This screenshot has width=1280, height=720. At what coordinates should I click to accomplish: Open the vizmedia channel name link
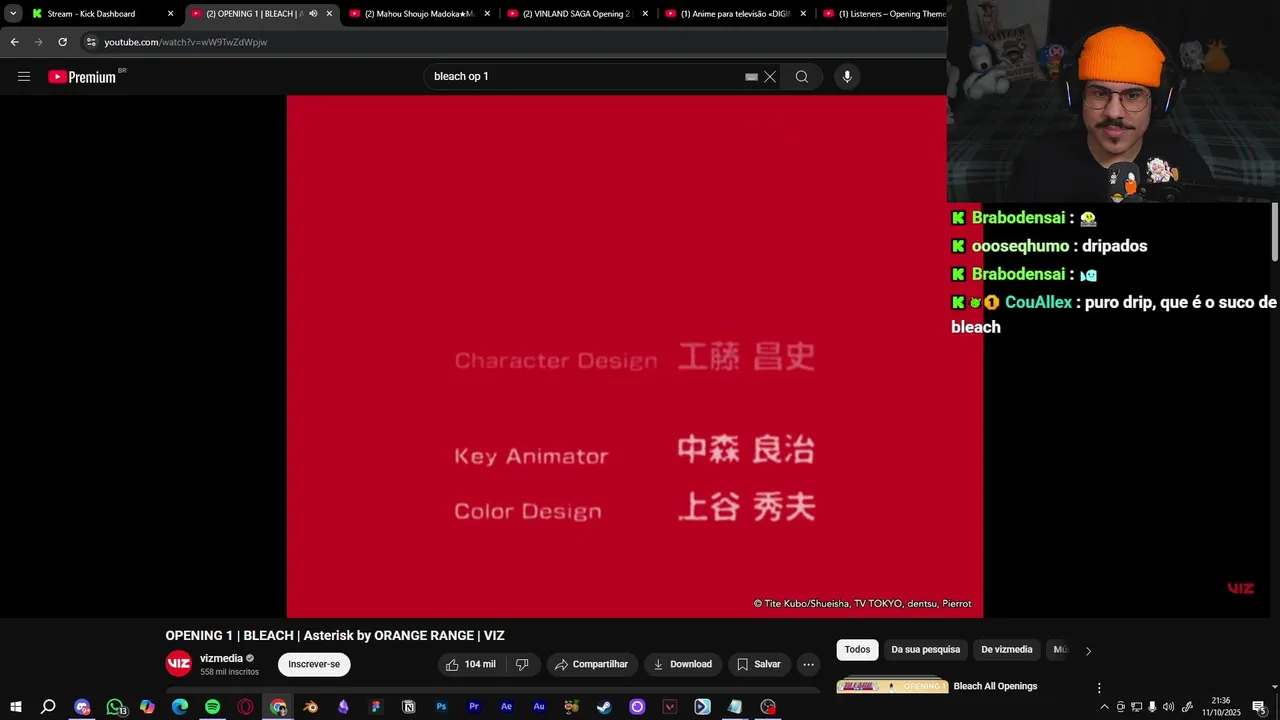(x=221, y=659)
